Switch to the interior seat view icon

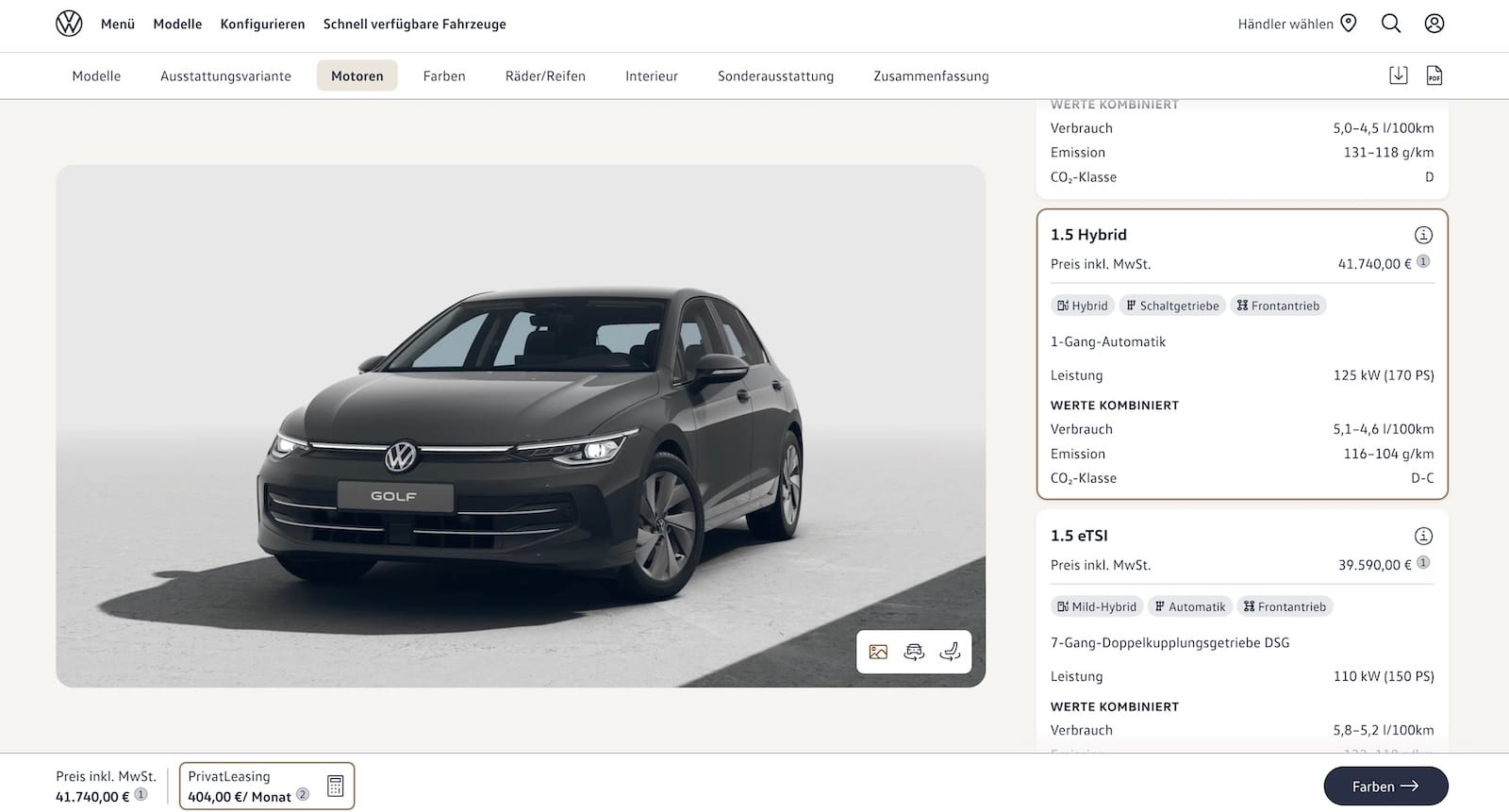tap(950, 652)
